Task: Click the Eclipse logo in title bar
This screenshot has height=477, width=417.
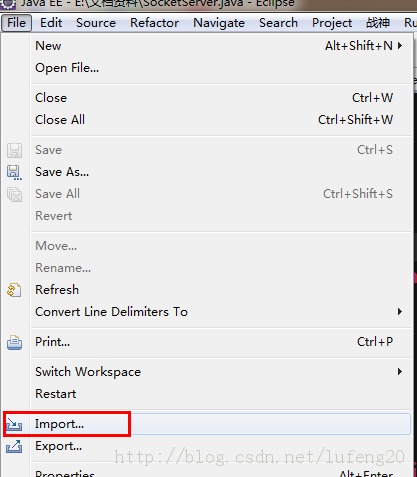Action: click(7, 4)
